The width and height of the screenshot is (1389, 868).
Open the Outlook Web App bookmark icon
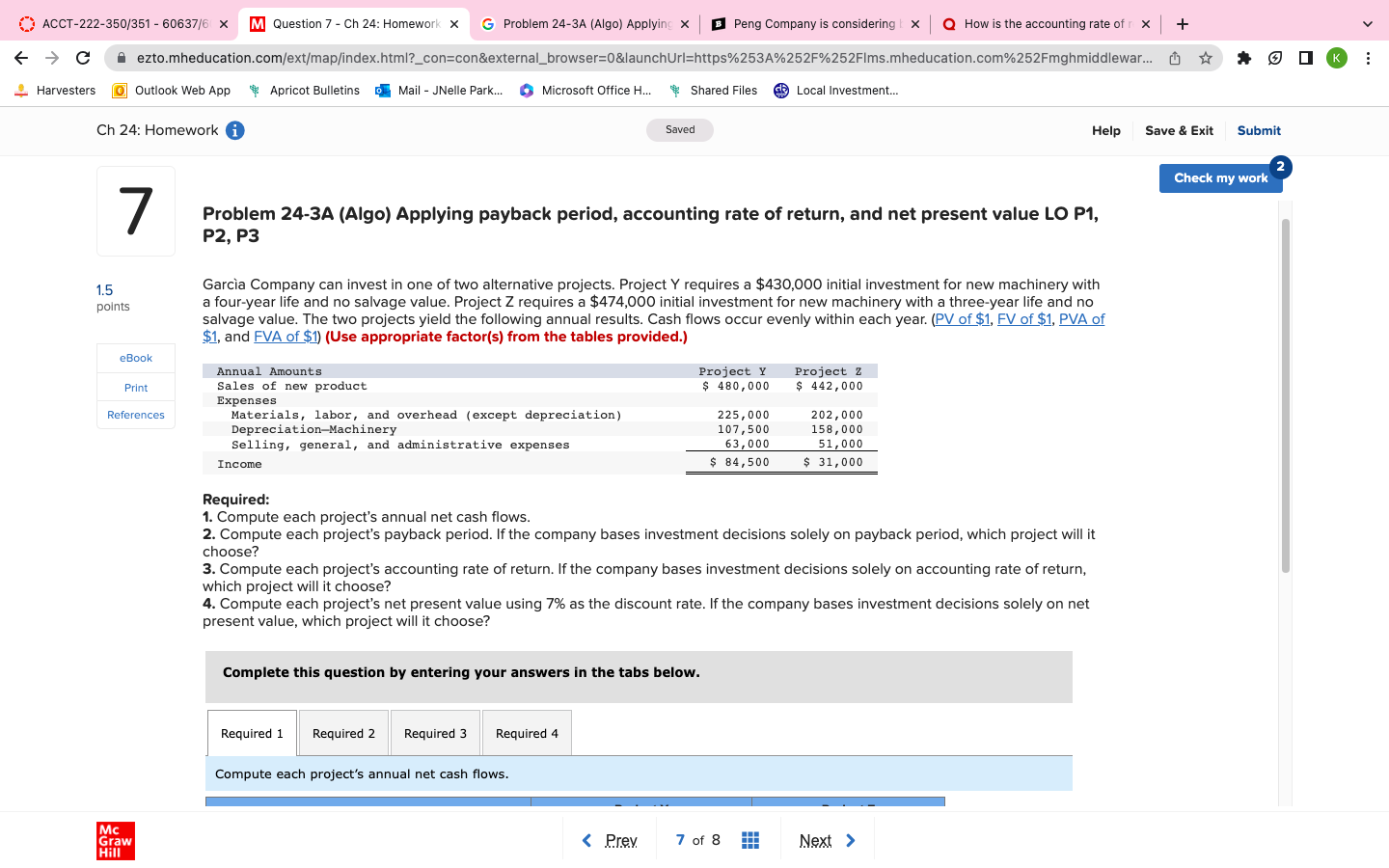[x=120, y=91]
